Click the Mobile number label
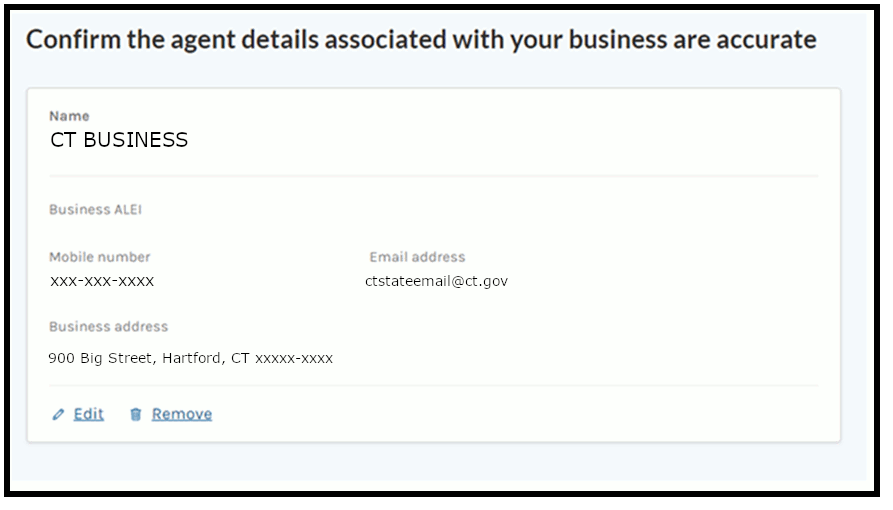 99,257
